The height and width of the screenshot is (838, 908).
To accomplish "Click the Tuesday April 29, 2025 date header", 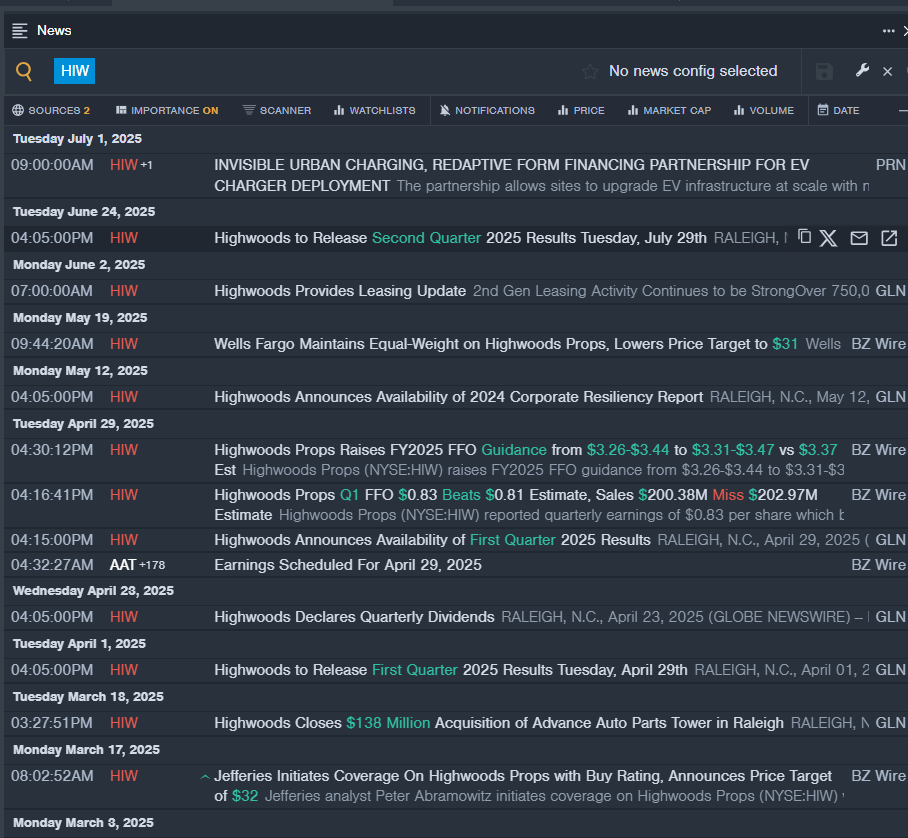I will pyautogui.click(x=83, y=423).
